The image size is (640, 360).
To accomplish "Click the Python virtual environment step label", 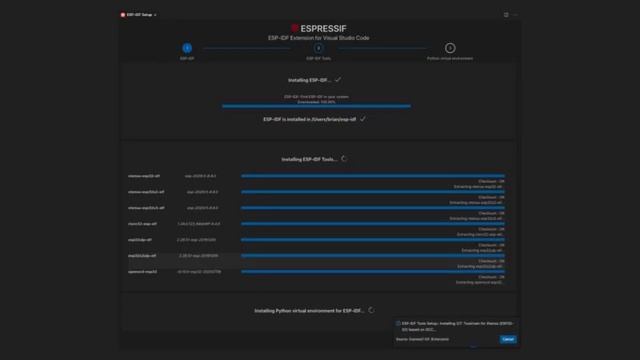I will pyautogui.click(x=450, y=58).
